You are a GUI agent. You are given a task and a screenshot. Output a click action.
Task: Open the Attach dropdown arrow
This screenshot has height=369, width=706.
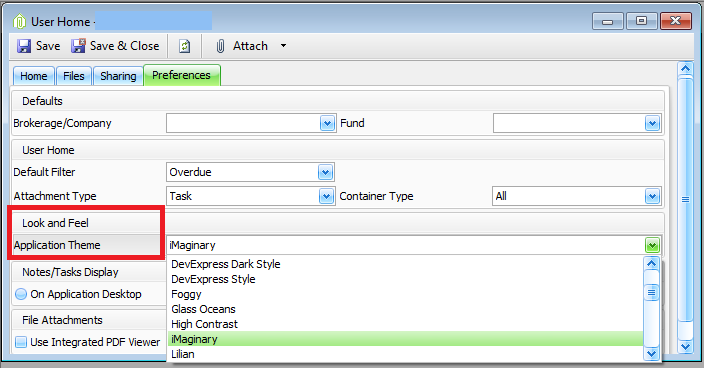pyautogui.click(x=283, y=45)
